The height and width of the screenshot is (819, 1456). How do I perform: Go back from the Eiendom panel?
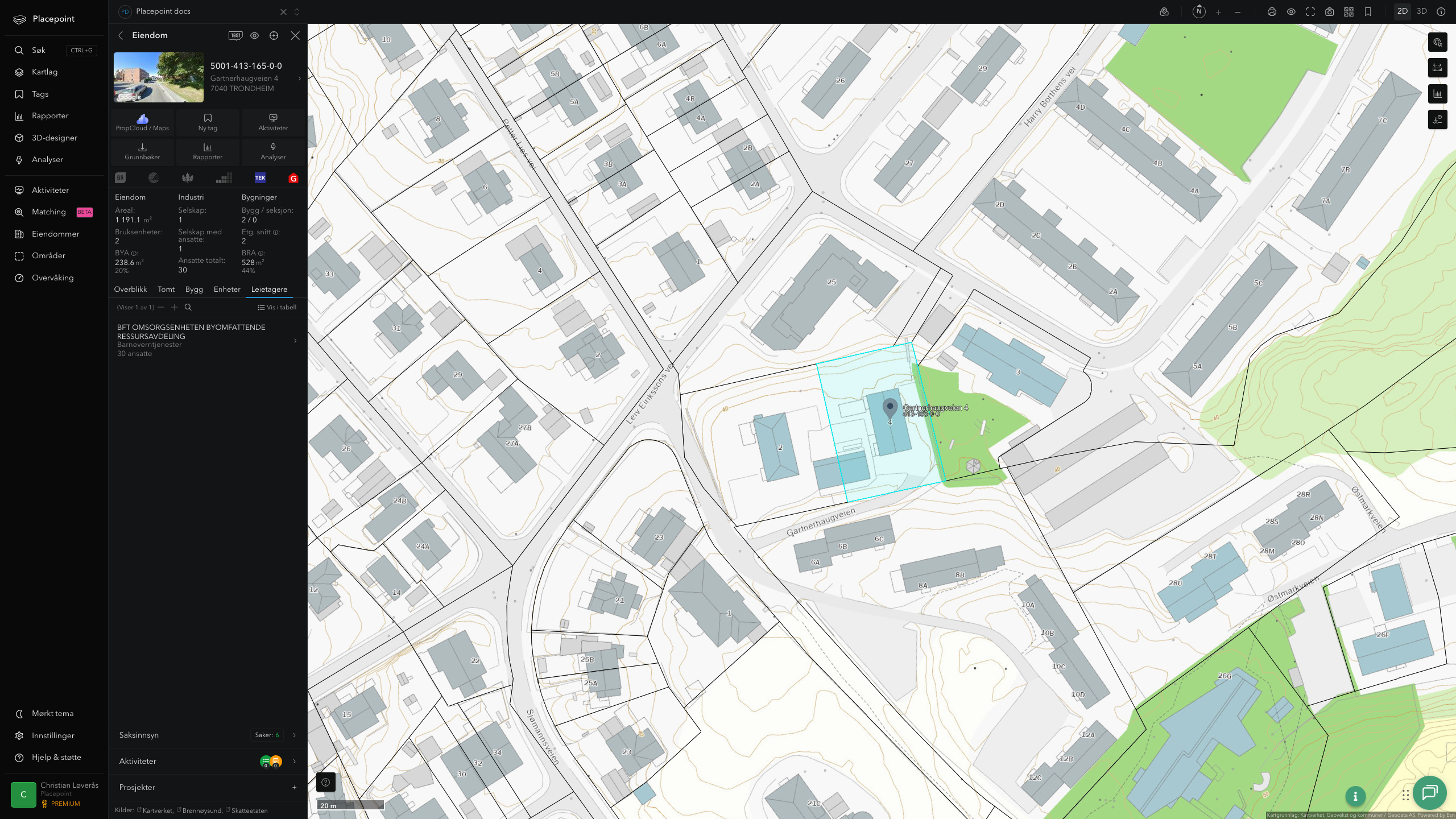[x=121, y=35]
